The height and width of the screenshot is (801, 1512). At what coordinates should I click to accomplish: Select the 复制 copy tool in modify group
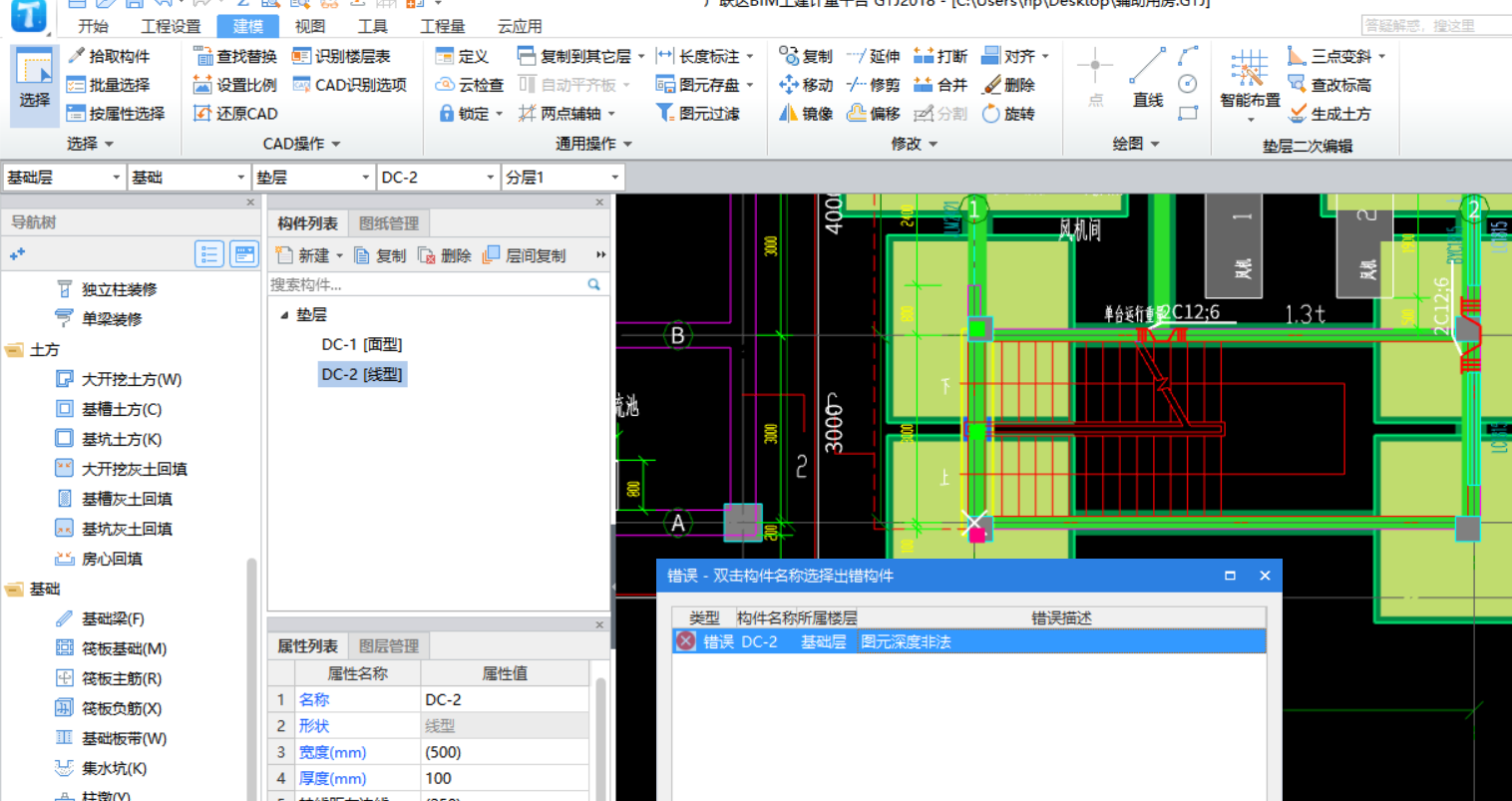(806, 57)
